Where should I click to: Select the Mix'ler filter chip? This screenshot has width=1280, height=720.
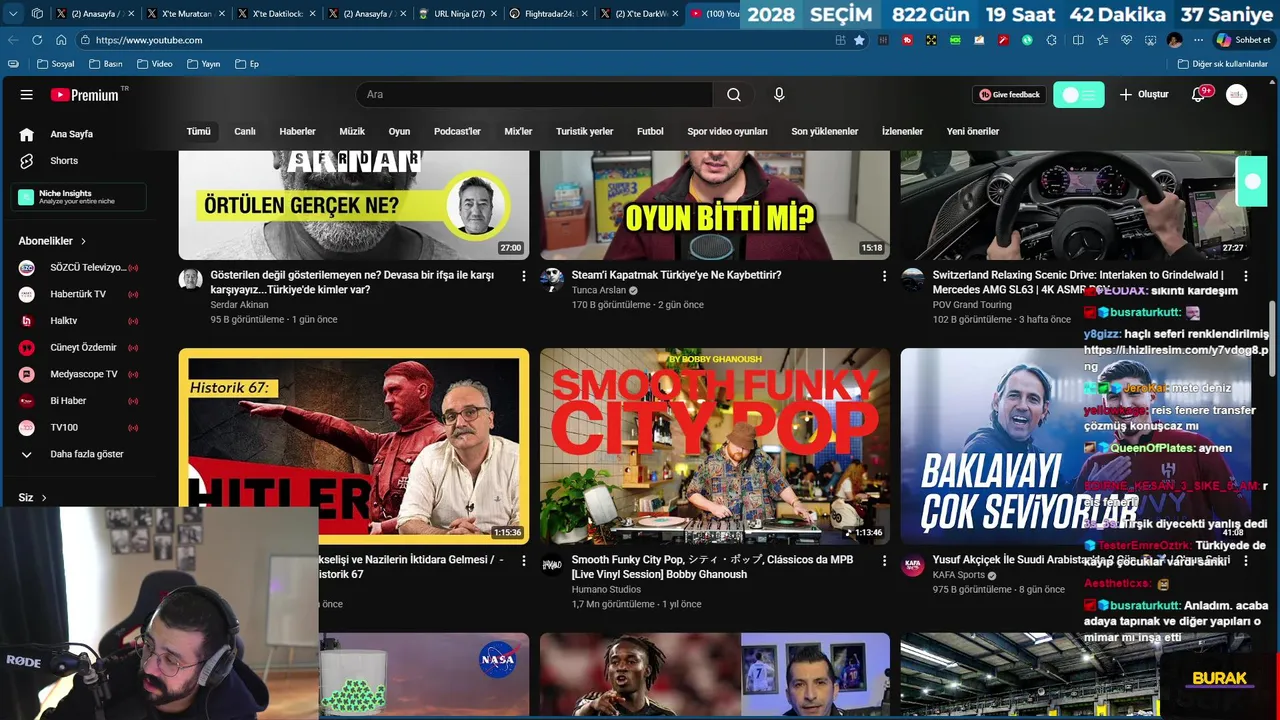point(518,132)
